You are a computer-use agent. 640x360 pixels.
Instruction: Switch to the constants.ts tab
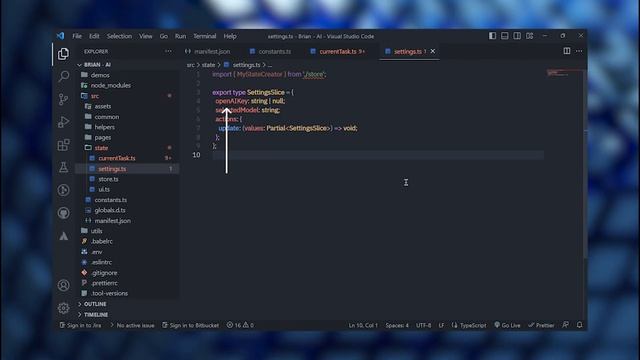(271, 51)
